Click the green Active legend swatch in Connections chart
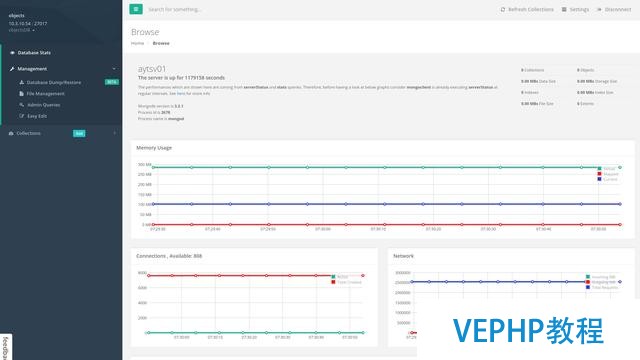This screenshot has height=360, width=640. coord(333,277)
